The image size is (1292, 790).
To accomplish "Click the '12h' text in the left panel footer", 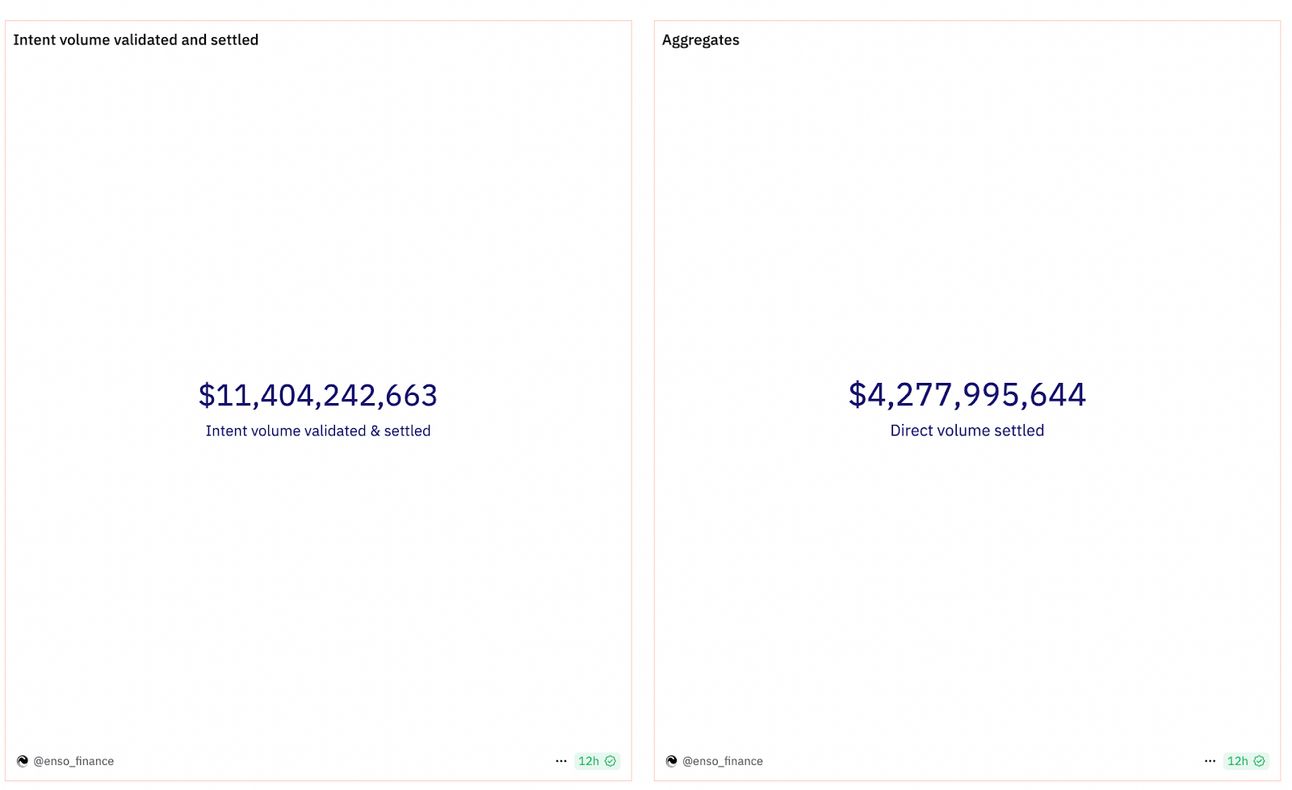I will [x=589, y=761].
